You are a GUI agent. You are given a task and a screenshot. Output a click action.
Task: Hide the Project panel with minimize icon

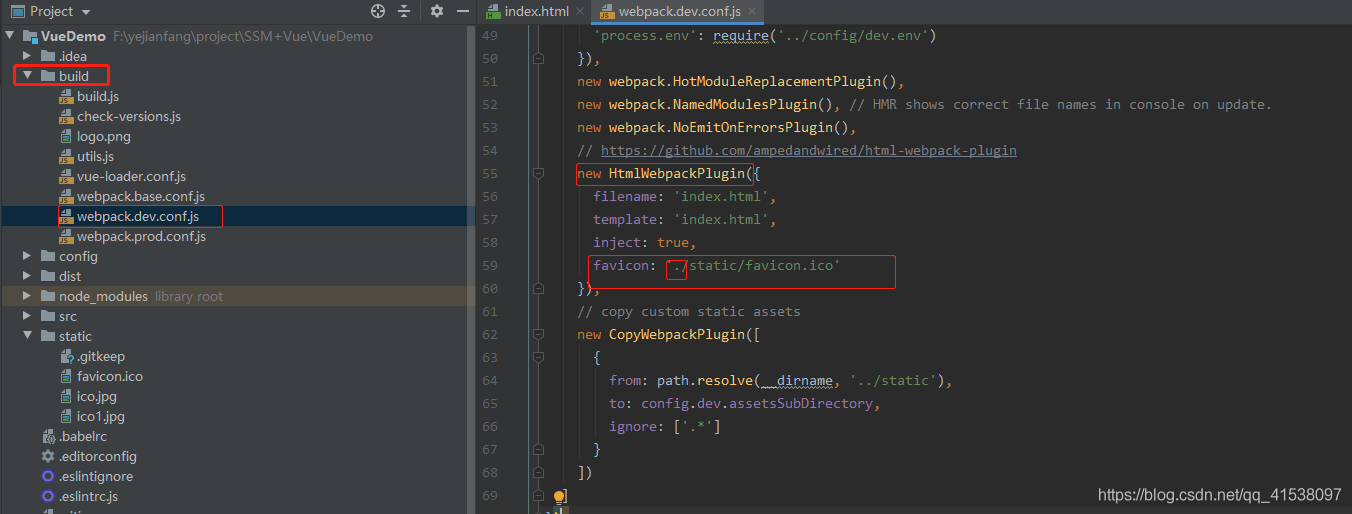[x=462, y=11]
